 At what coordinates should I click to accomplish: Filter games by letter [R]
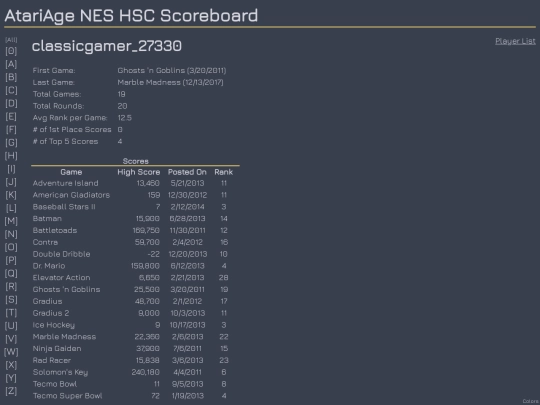point(11,287)
